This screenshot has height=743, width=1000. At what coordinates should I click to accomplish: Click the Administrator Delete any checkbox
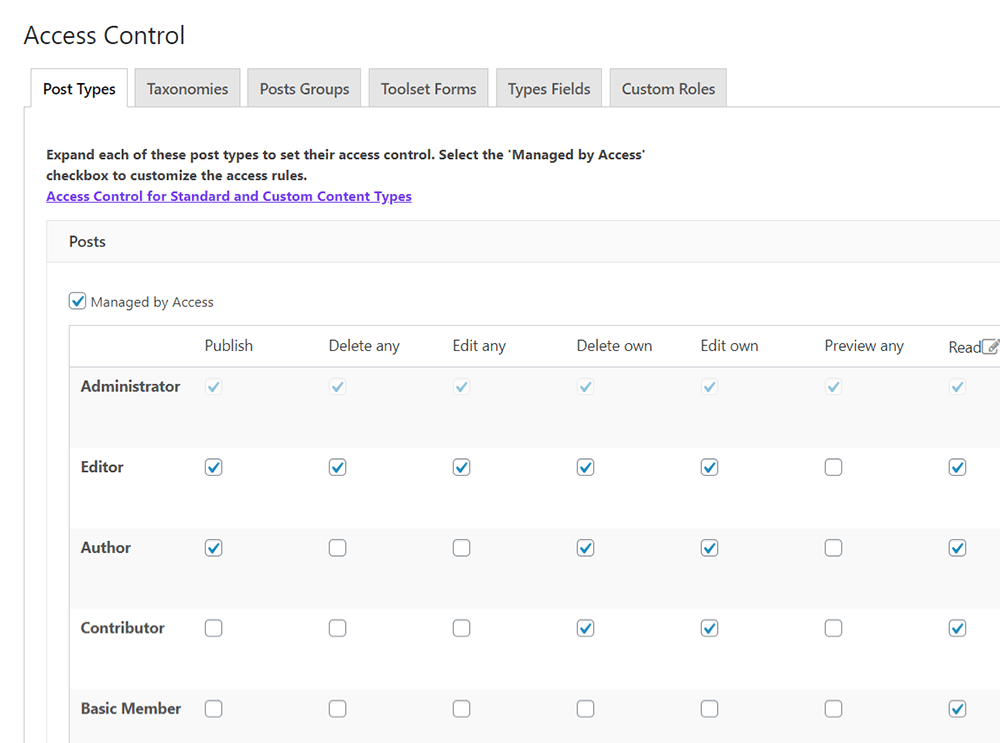(x=337, y=386)
